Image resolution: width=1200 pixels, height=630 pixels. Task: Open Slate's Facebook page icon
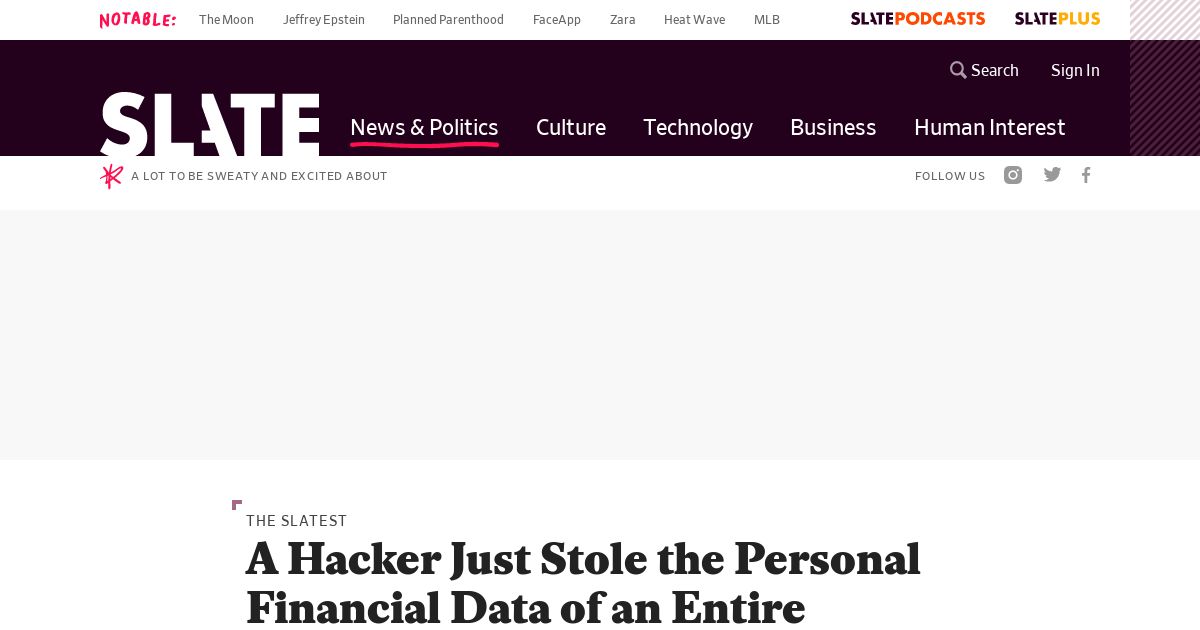[1086, 175]
